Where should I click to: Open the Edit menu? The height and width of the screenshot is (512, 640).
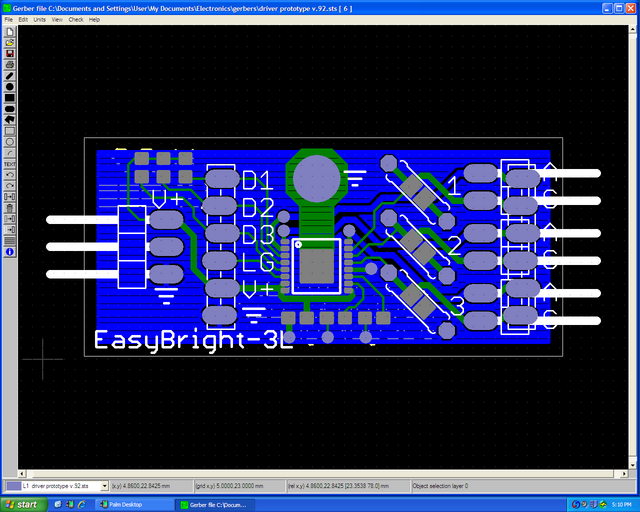(x=23, y=20)
